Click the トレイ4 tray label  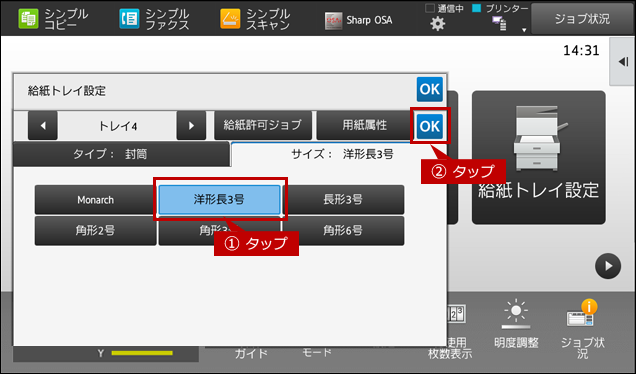pyautogui.click(x=117, y=126)
